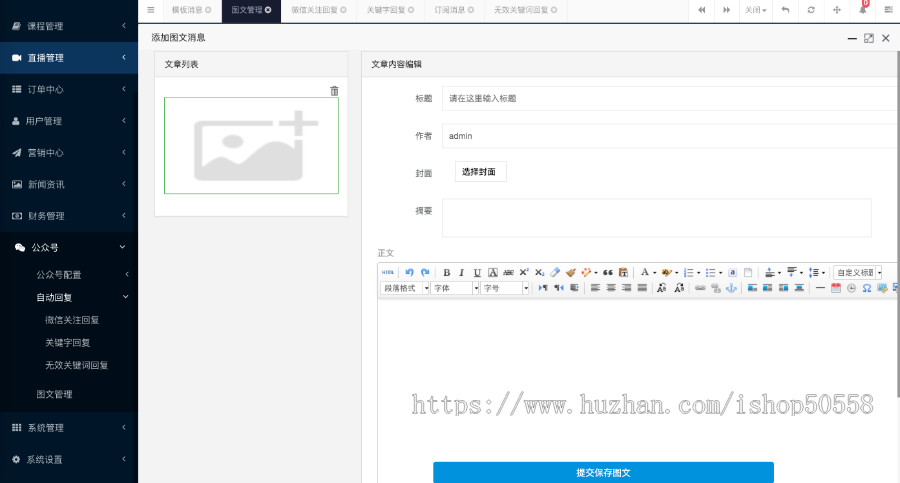Insert special character omega symbol
The height and width of the screenshot is (483, 900).
(x=867, y=288)
